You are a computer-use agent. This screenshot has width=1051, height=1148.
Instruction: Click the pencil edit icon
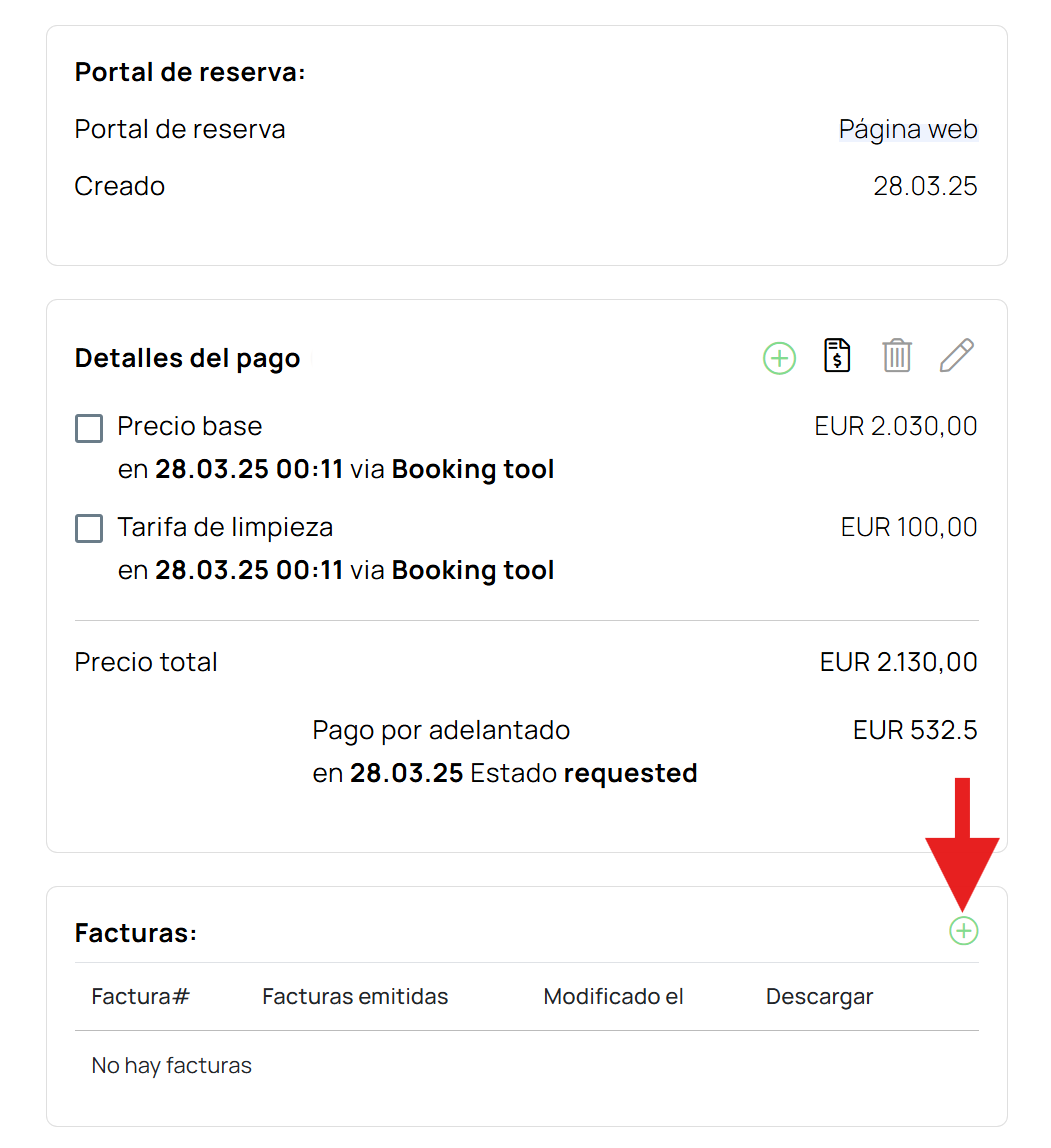[957, 356]
